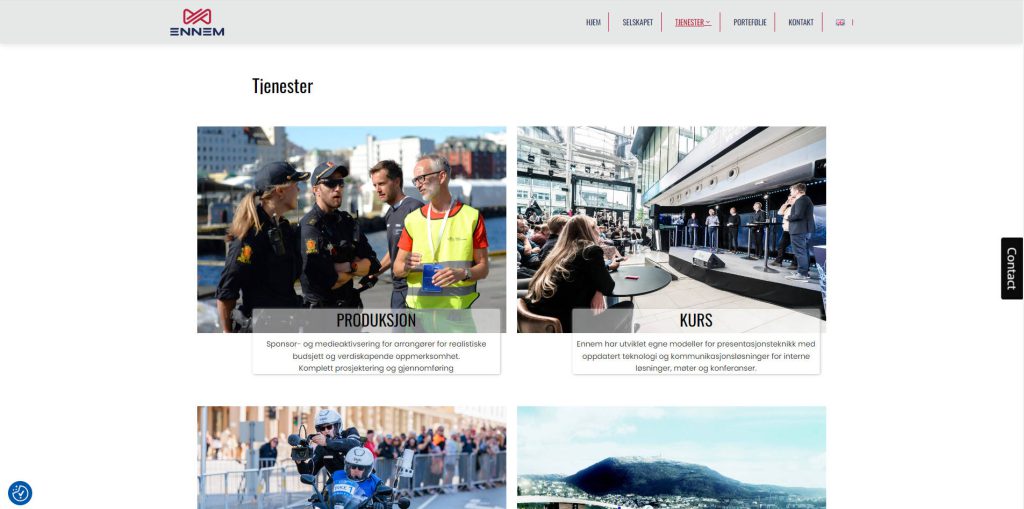Open the Selskapet menu item
This screenshot has height=509, width=1024.
tap(637, 22)
